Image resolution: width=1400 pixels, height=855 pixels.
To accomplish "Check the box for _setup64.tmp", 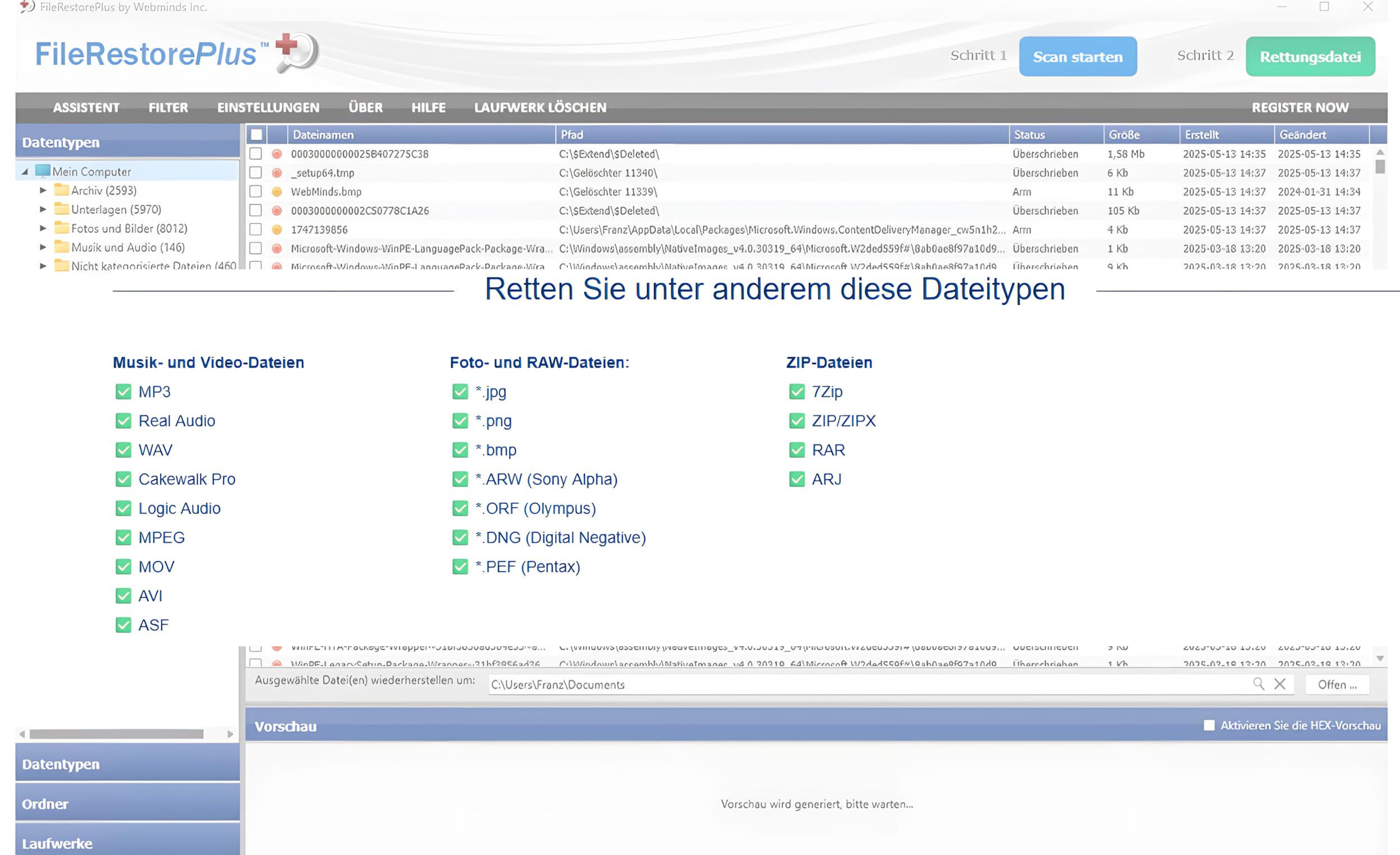I will [255, 172].
